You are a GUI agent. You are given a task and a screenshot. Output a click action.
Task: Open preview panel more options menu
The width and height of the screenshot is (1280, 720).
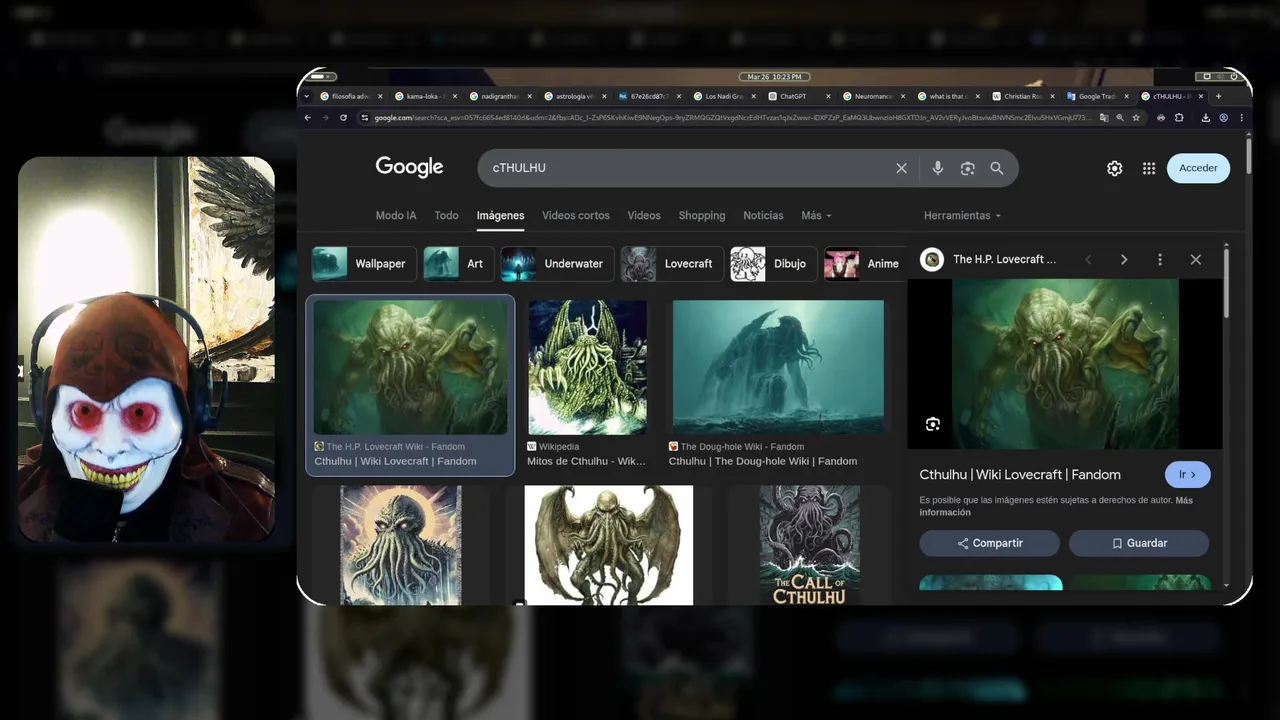(1160, 259)
